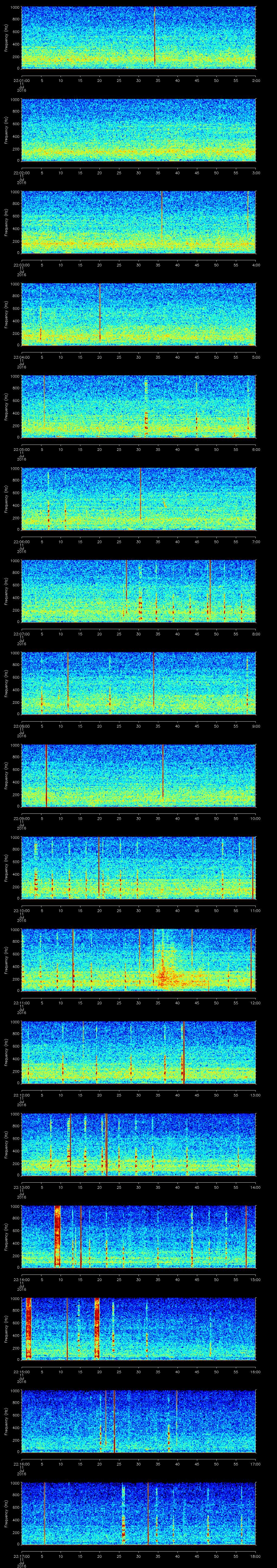Click the 18:00 end time label
The height and width of the screenshot is (1568, 277).
(x=255, y=1556)
